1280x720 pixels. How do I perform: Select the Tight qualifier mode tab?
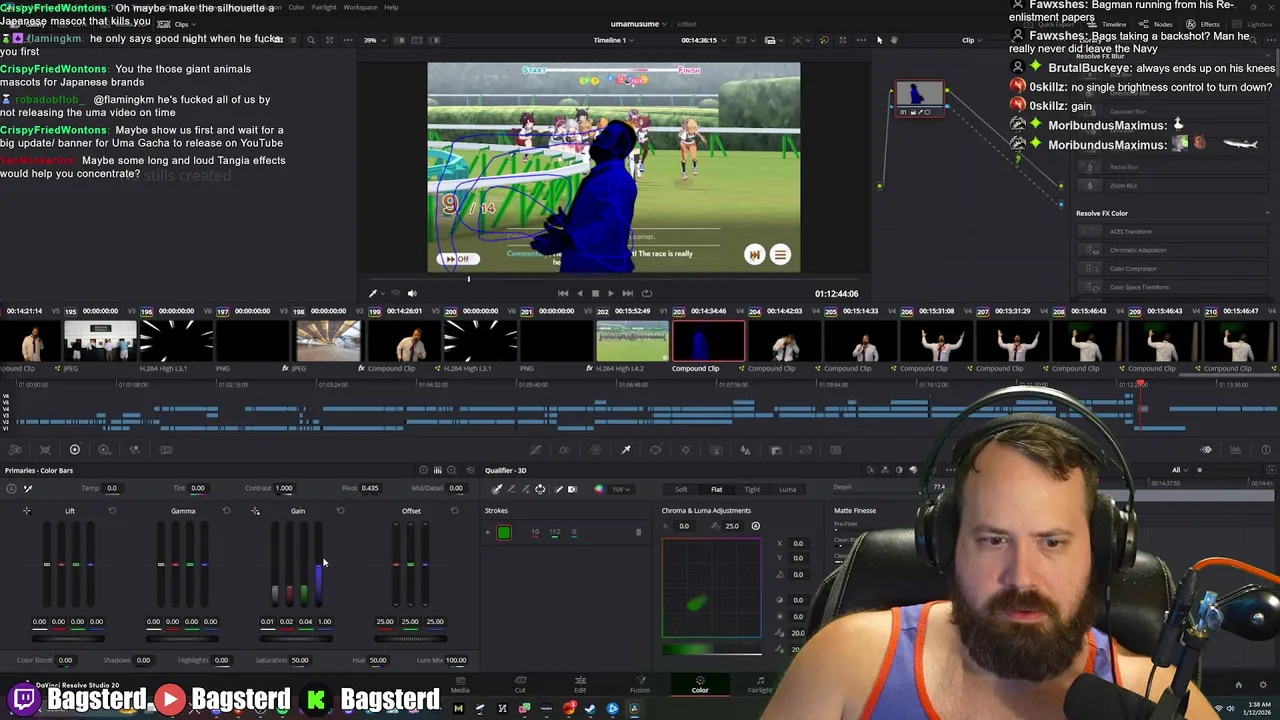752,489
